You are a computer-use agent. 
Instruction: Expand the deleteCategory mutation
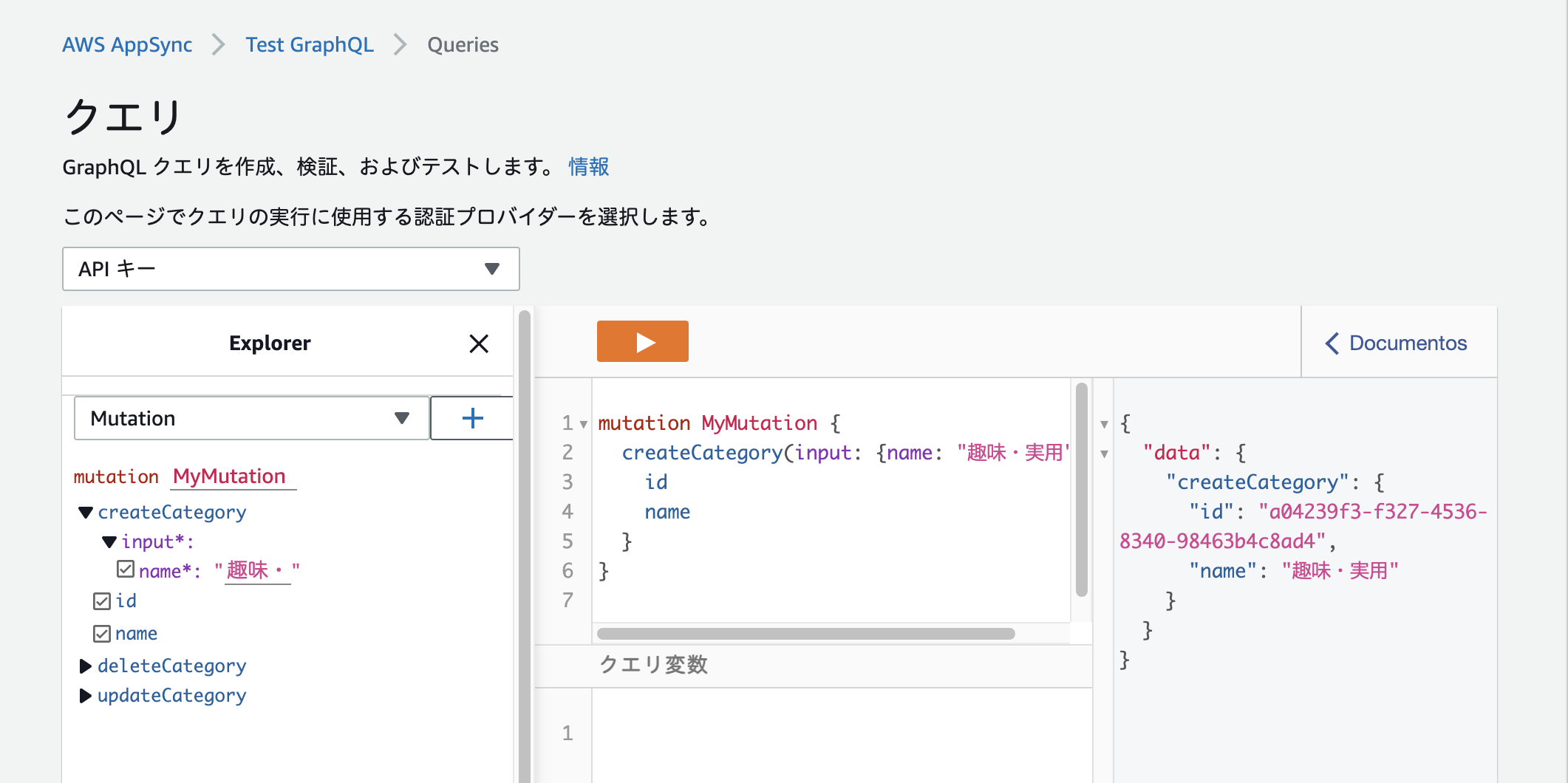point(85,666)
